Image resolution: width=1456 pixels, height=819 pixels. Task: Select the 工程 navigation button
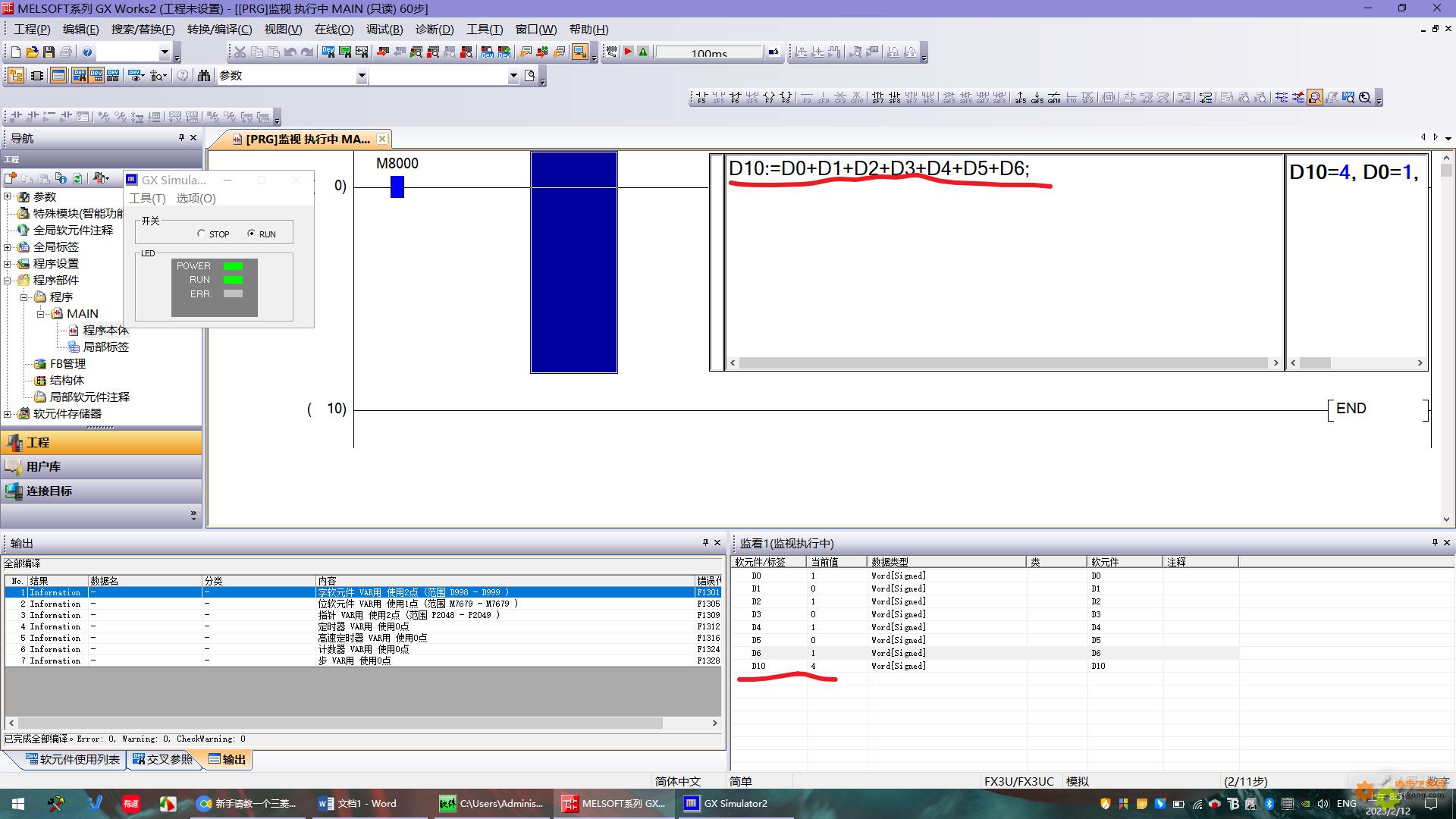click(102, 443)
